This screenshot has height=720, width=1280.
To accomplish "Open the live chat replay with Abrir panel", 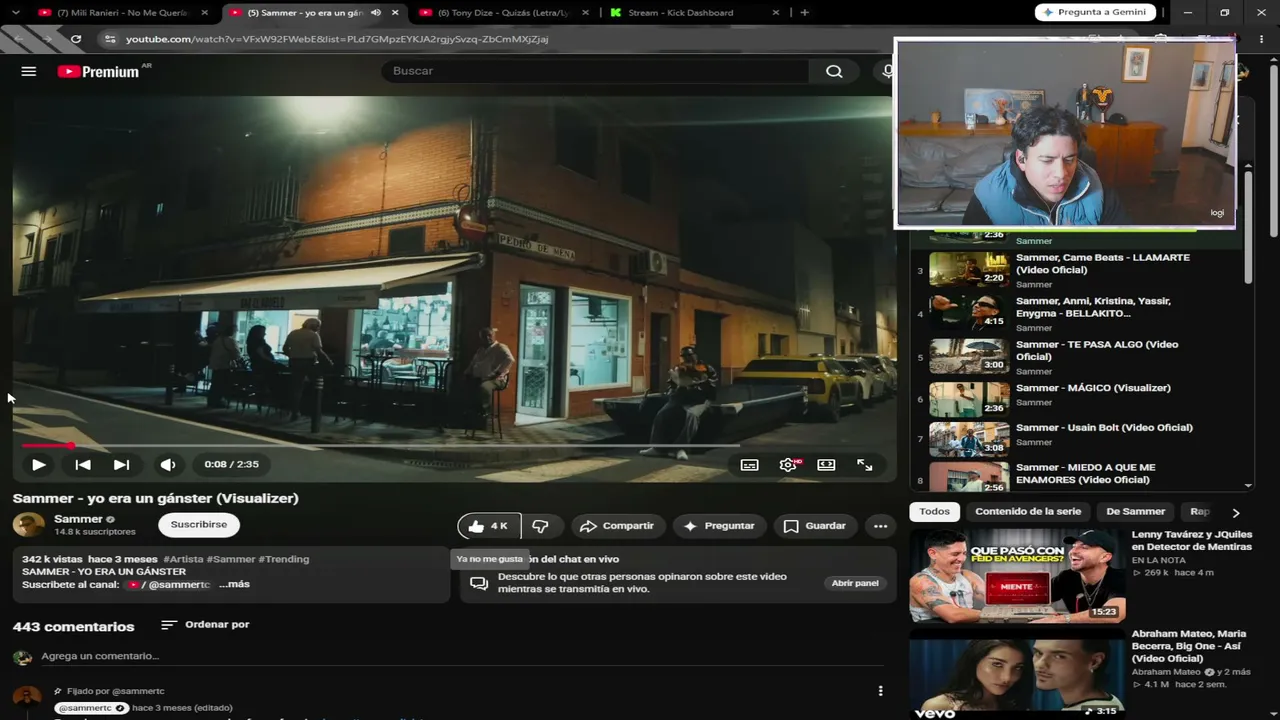I will 855,583.
